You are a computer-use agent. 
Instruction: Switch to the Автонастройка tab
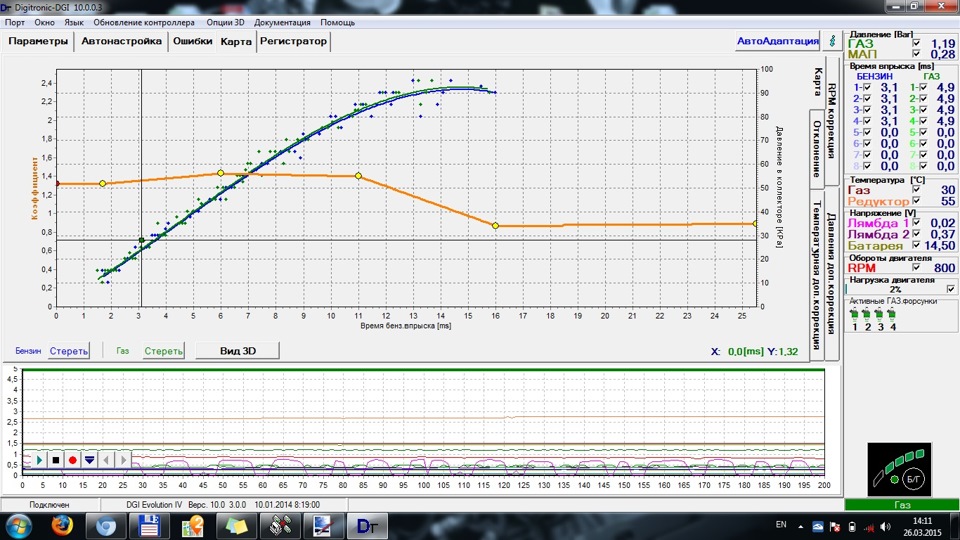point(121,42)
